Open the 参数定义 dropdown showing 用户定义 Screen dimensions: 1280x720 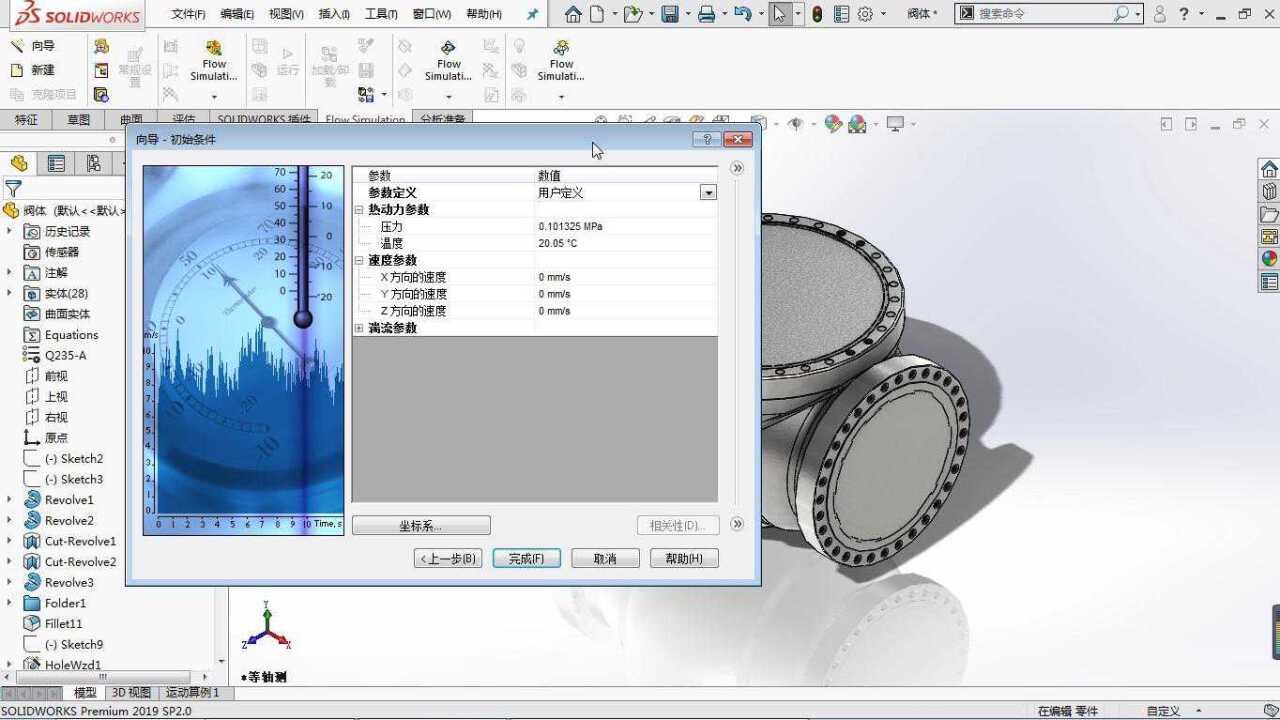(708, 192)
